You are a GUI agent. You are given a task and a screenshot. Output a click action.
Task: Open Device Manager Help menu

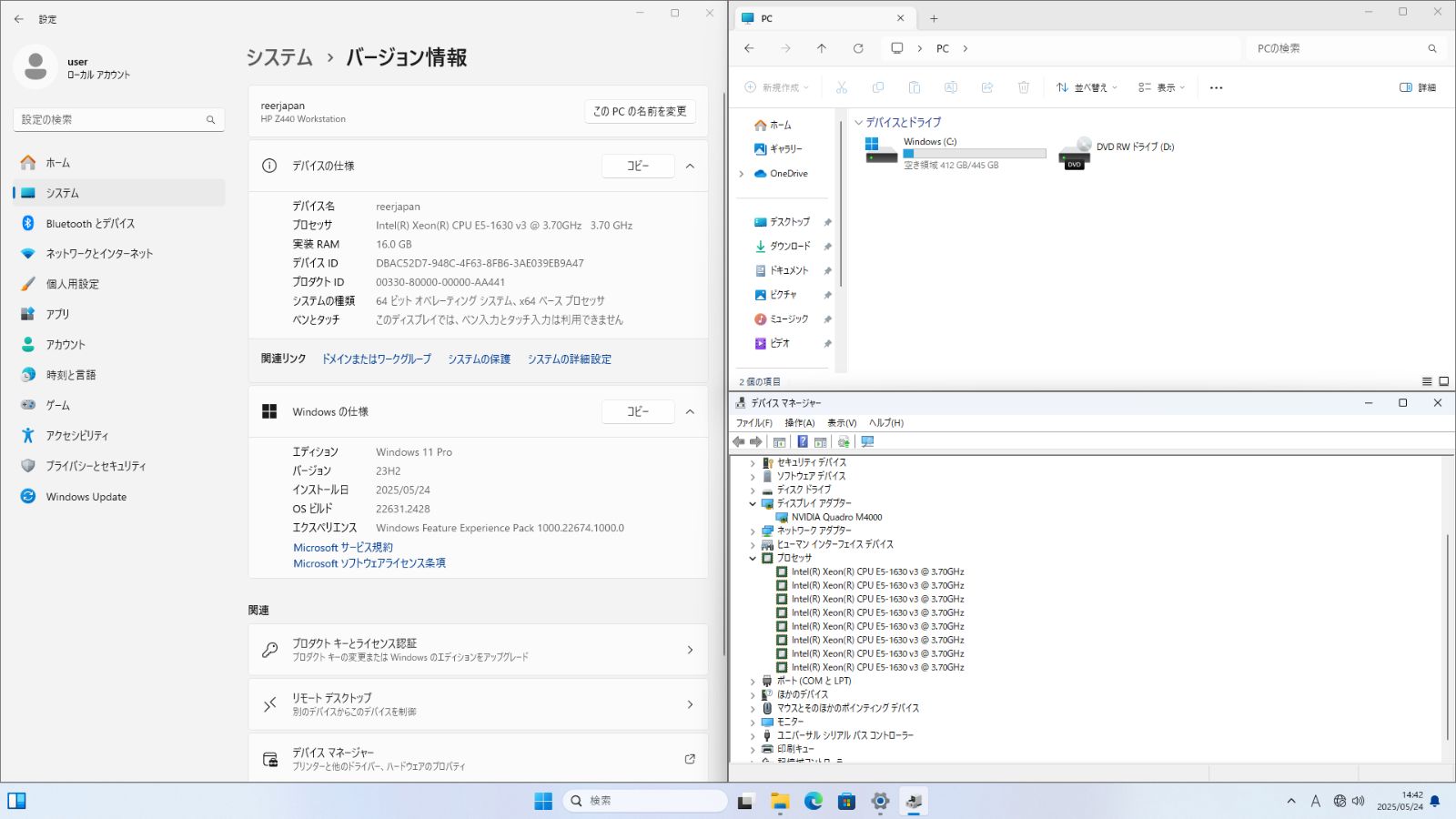click(x=886, y=423)
